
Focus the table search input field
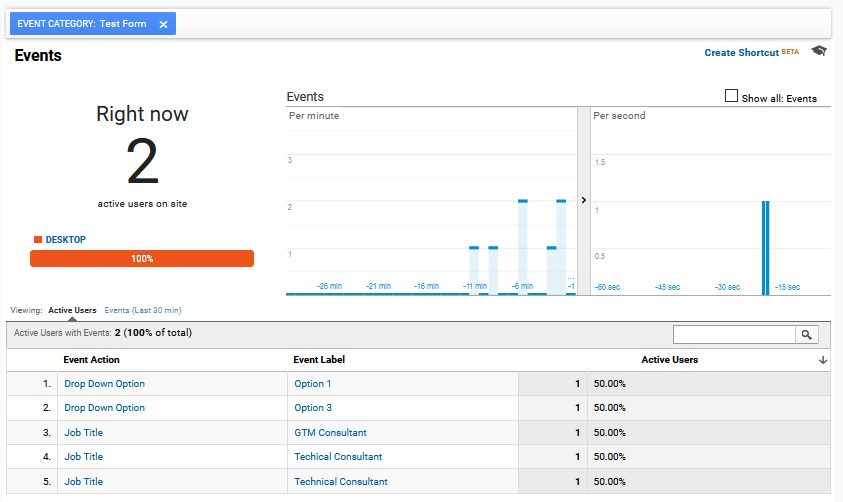pos(734,335)
